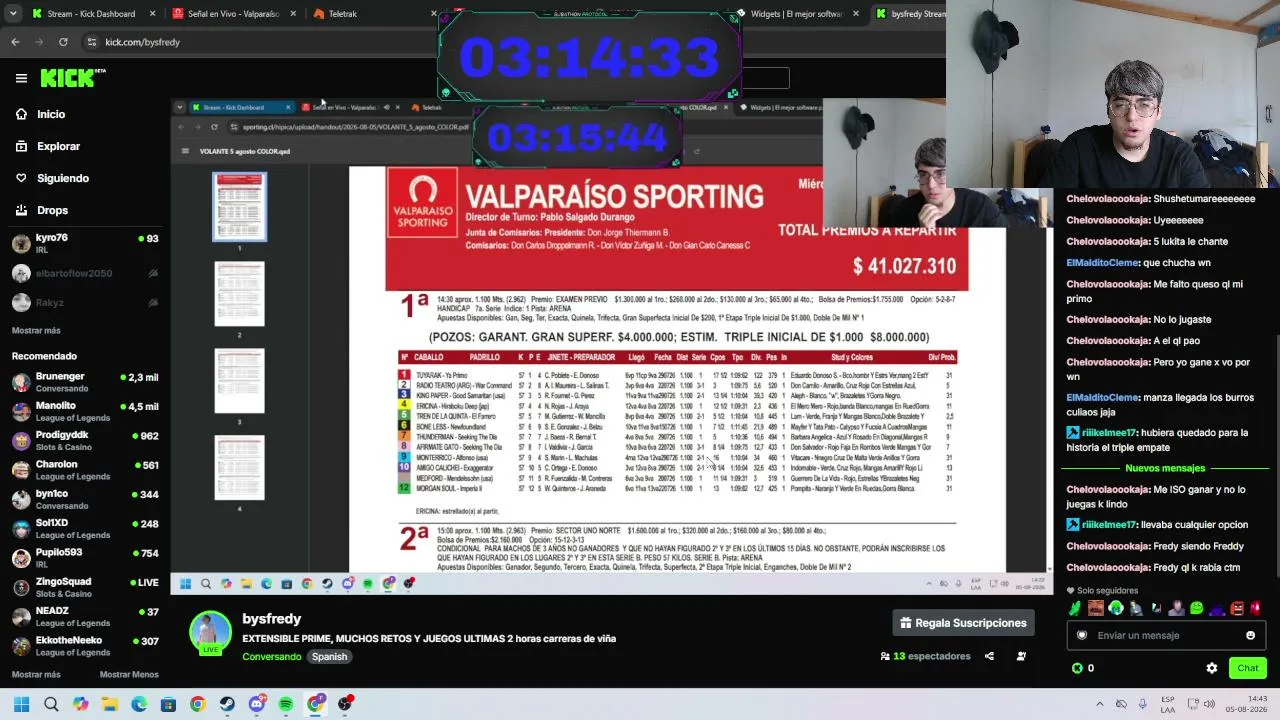Image resolution: width=1280 pixels, height=720 pixels.
Task: Close the Stream - Kick Dashboard tab
Action: point(152,14)
